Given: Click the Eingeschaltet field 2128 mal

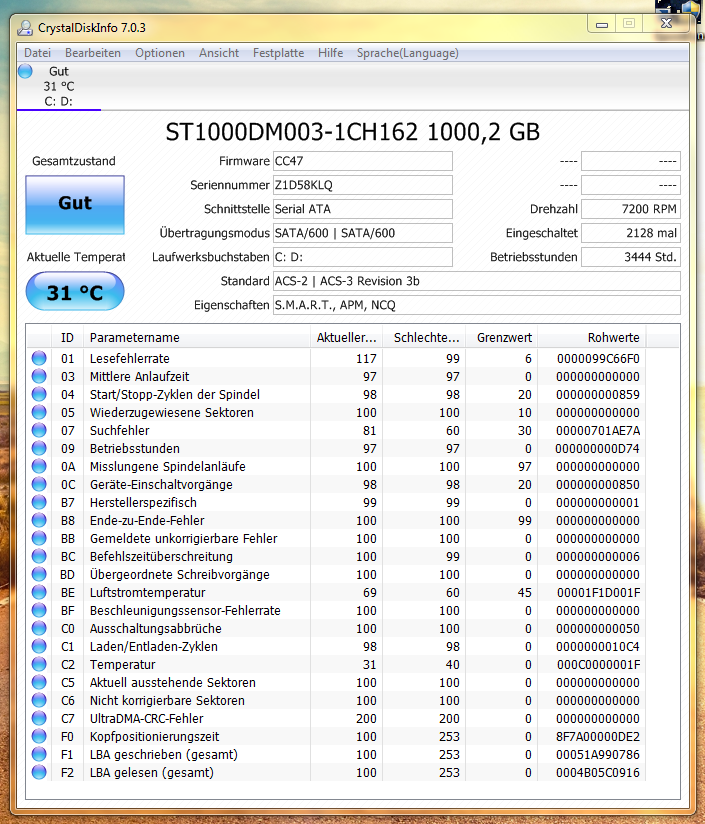Looking at the screenshot, I should [x=630, y=233].
